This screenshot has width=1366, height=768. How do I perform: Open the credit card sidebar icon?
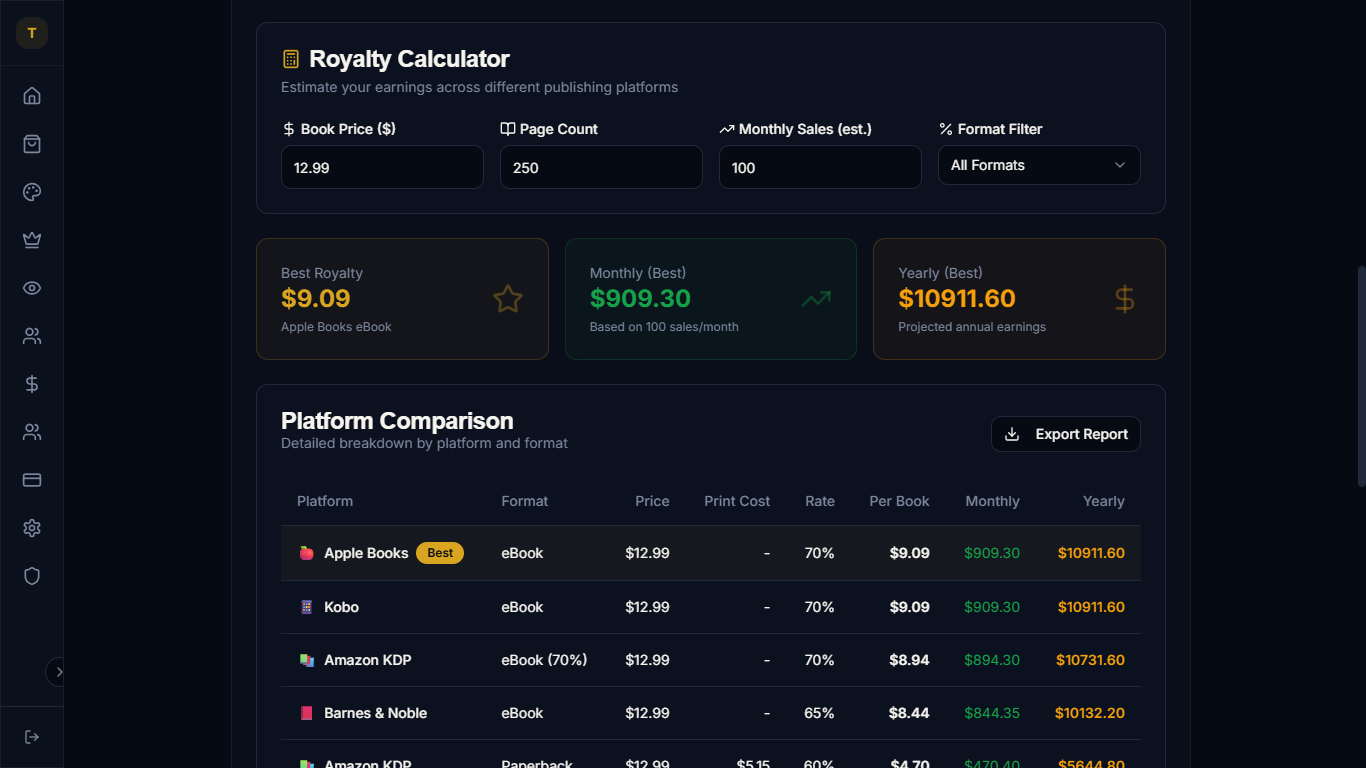click(32, 480)
